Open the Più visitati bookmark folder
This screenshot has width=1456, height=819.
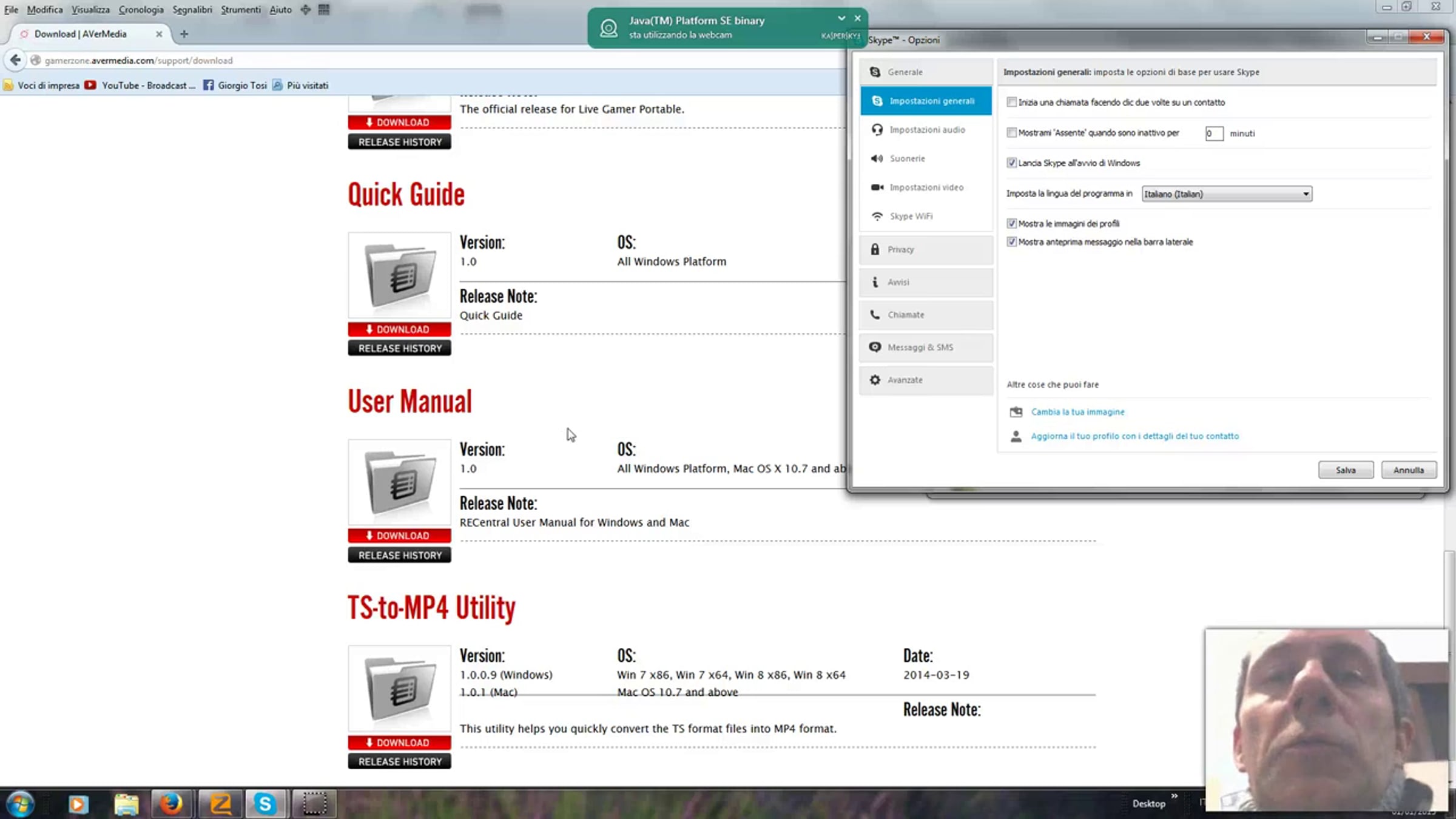tap(300, 86)
